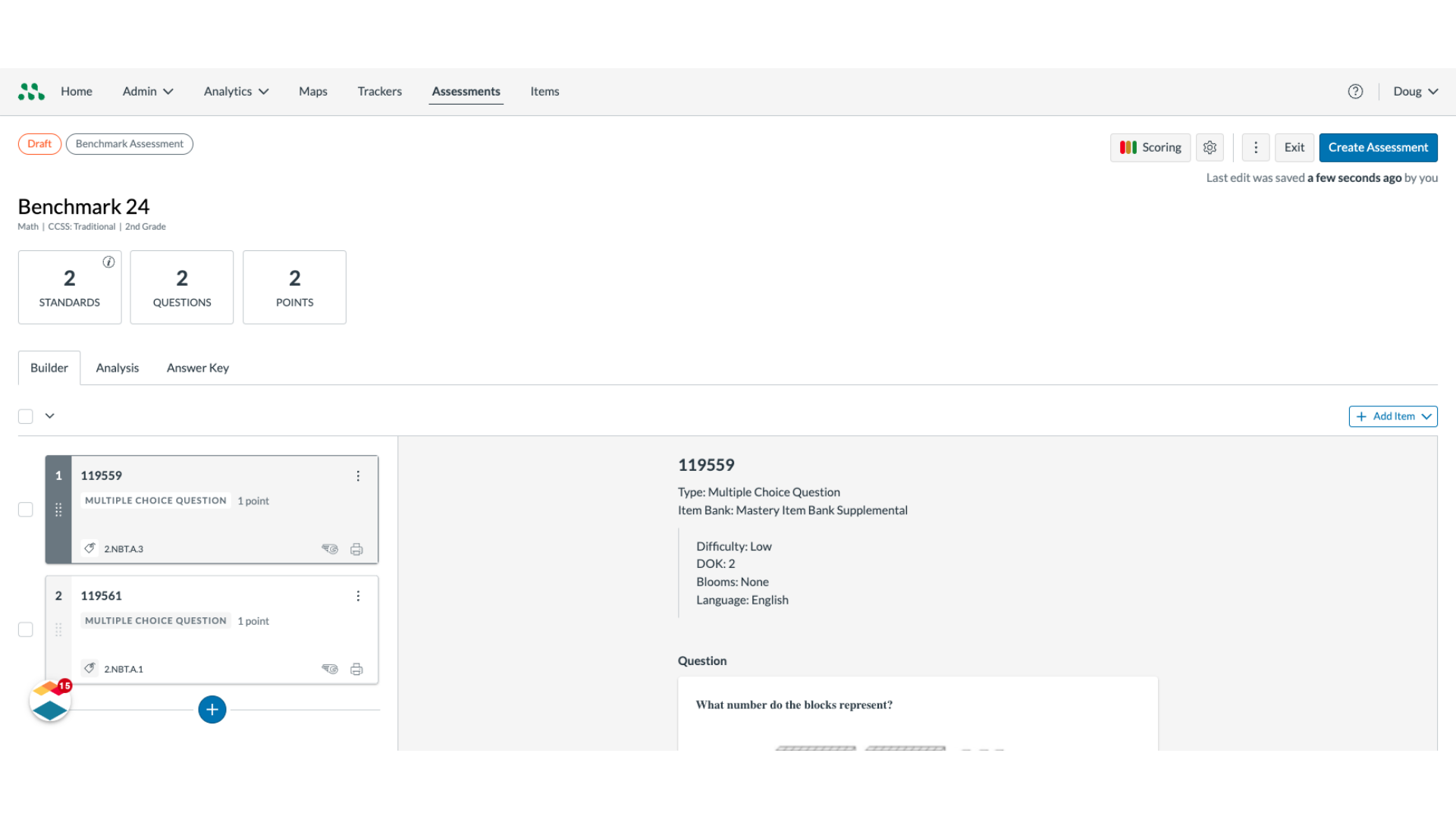Viewport: 1456px width, 819px height.
Task: Switch to the Answer Key tab
Action: (197, 367)
